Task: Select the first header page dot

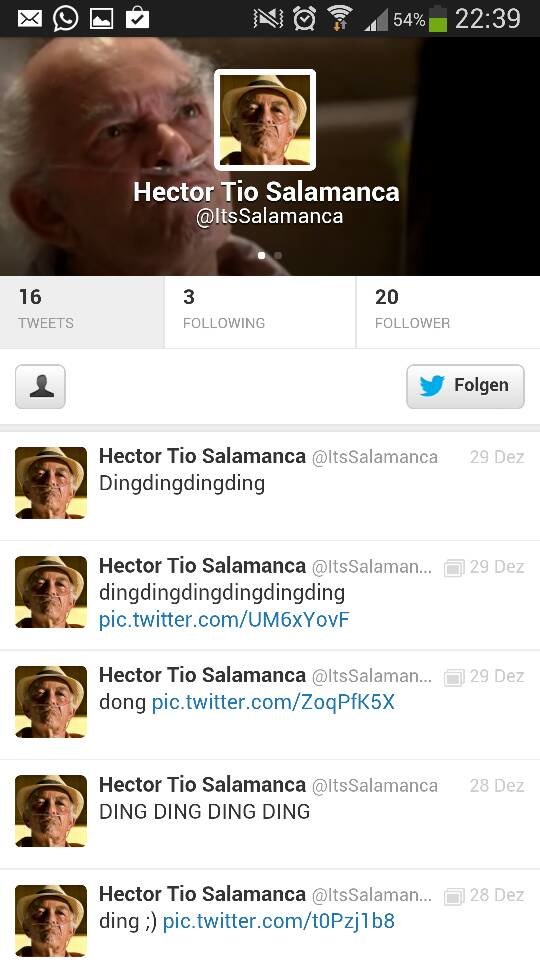Action: tap(262, 255)
